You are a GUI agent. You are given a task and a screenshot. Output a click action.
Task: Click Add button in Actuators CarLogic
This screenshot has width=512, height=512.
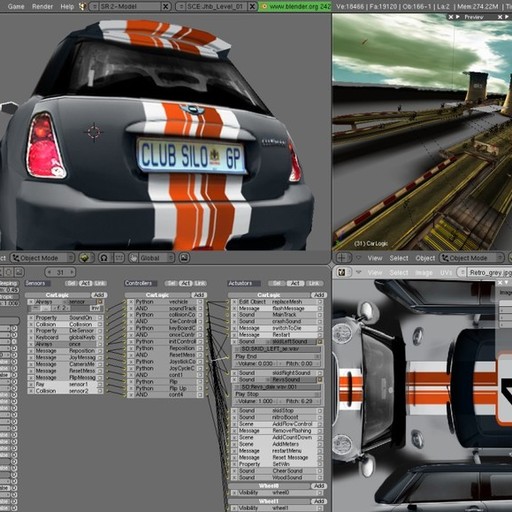(x=319, y=295)
